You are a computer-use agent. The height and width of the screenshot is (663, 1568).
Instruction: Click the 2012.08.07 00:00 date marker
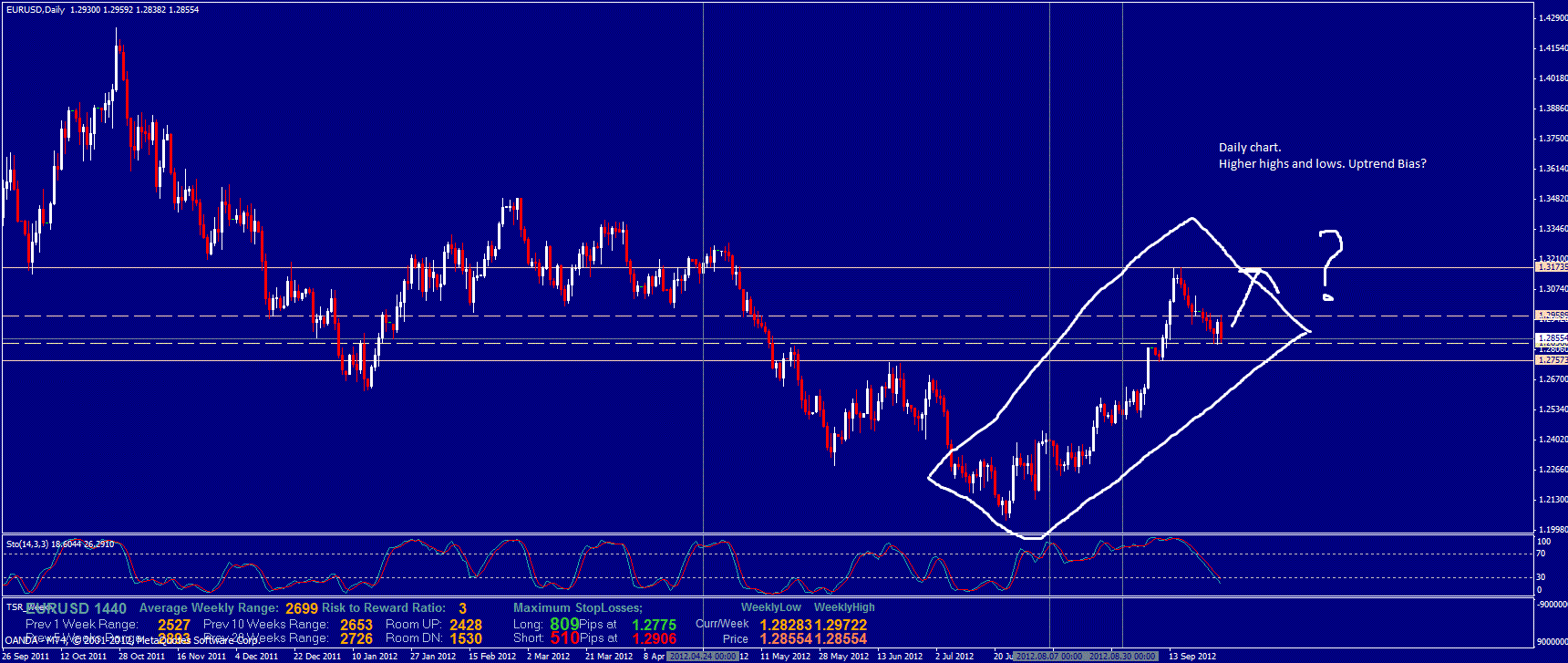coord(1048,656)
